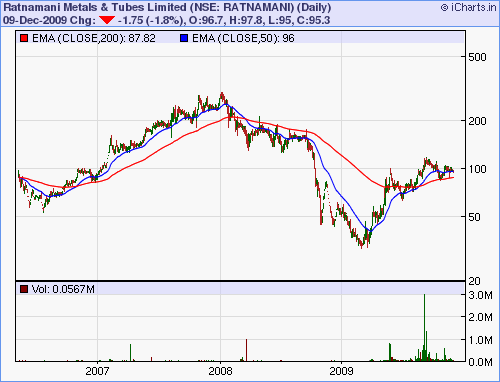Click the 100 price axis label
Viewport: 500px width, 382px height.
[477, 169]
